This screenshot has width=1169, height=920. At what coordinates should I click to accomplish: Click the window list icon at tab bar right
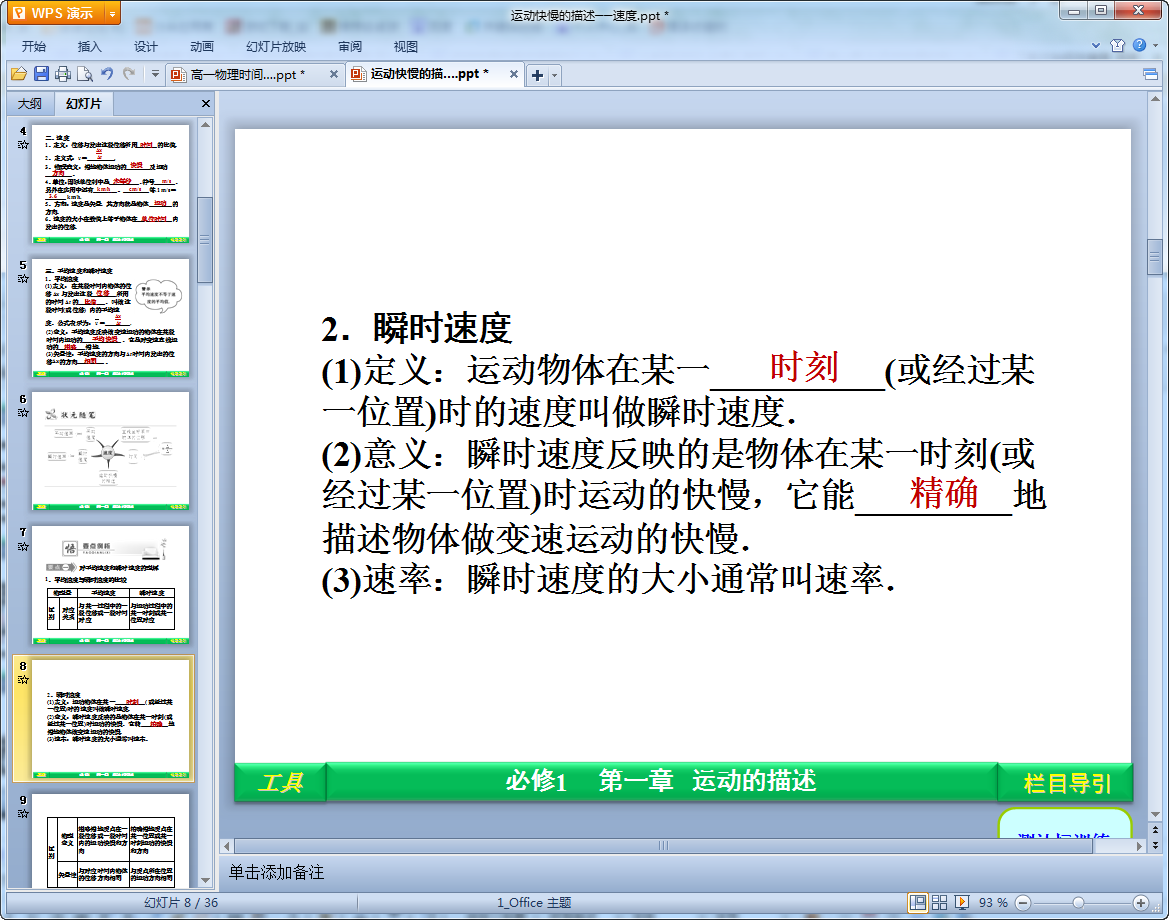pos(1150,74)
